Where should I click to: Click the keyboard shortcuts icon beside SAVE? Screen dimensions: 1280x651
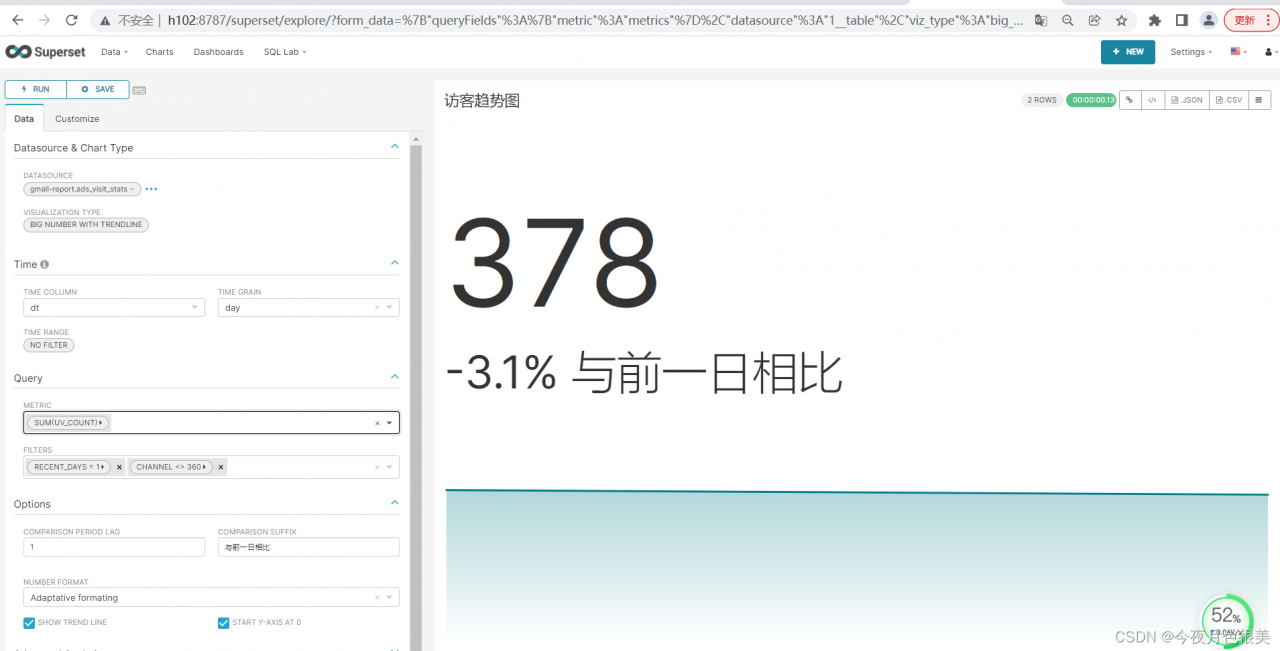tap(139, 89)
